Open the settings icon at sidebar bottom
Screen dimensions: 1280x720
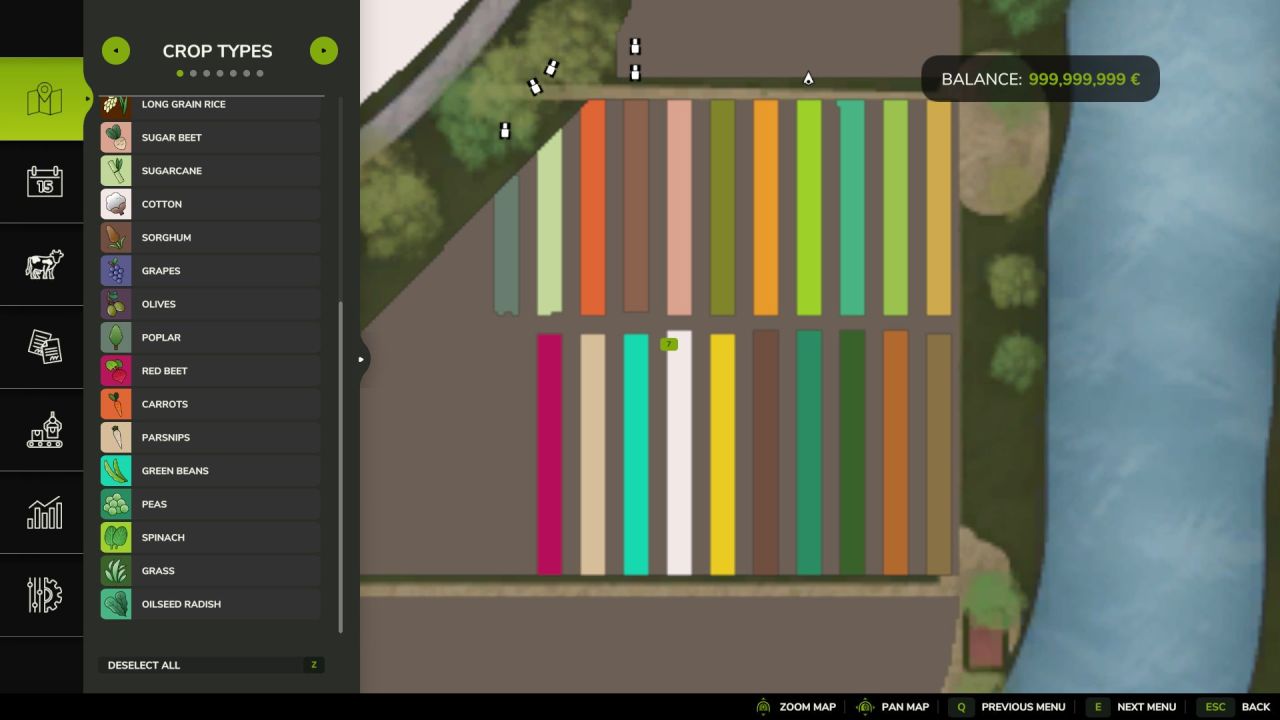tap(42, 596)
